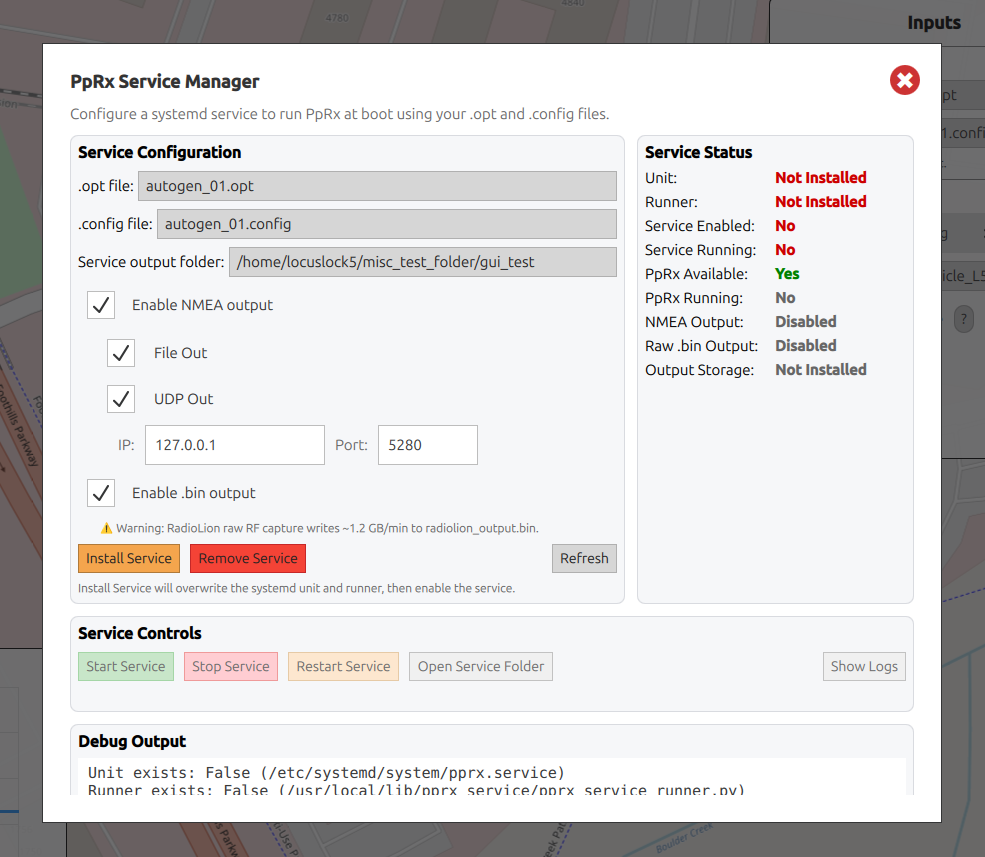Click Service Enabled 'No' value

pos(785,226)
